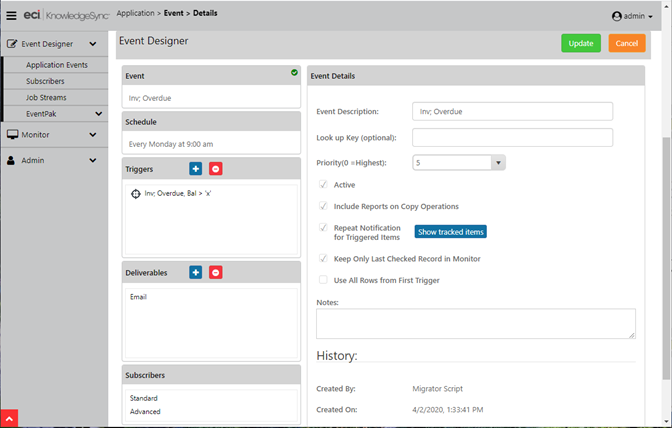
Task: Click the Event Description input field
Action: click(513, 111)
